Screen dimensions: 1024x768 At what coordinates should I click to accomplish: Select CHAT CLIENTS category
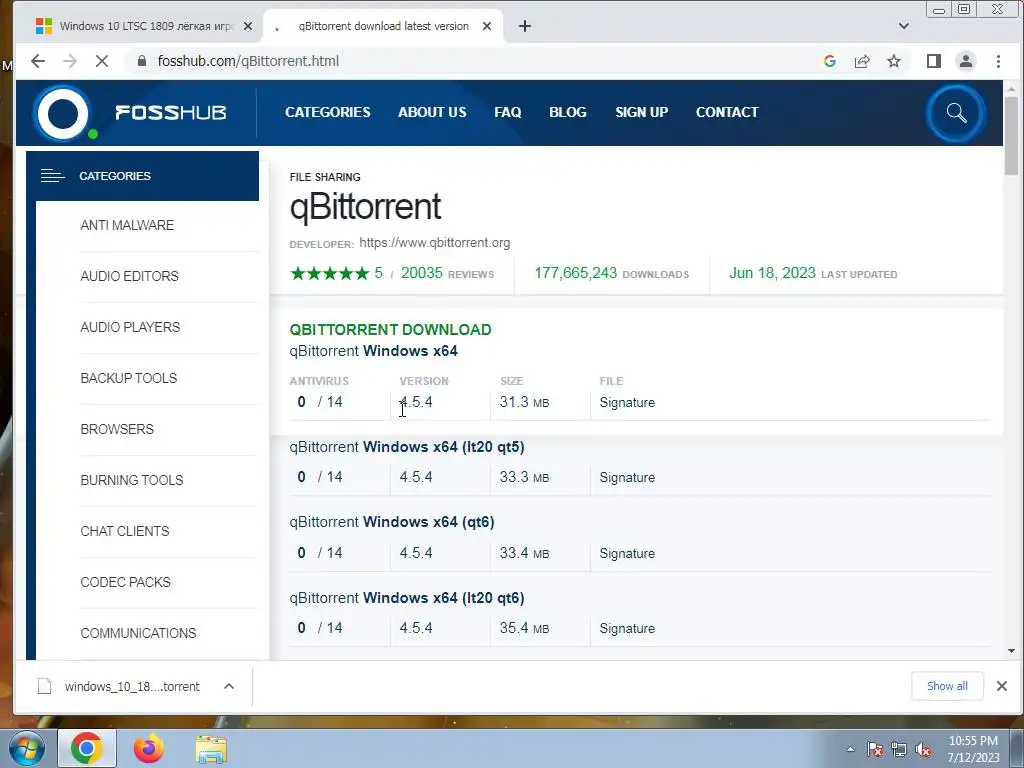(125, 531)
